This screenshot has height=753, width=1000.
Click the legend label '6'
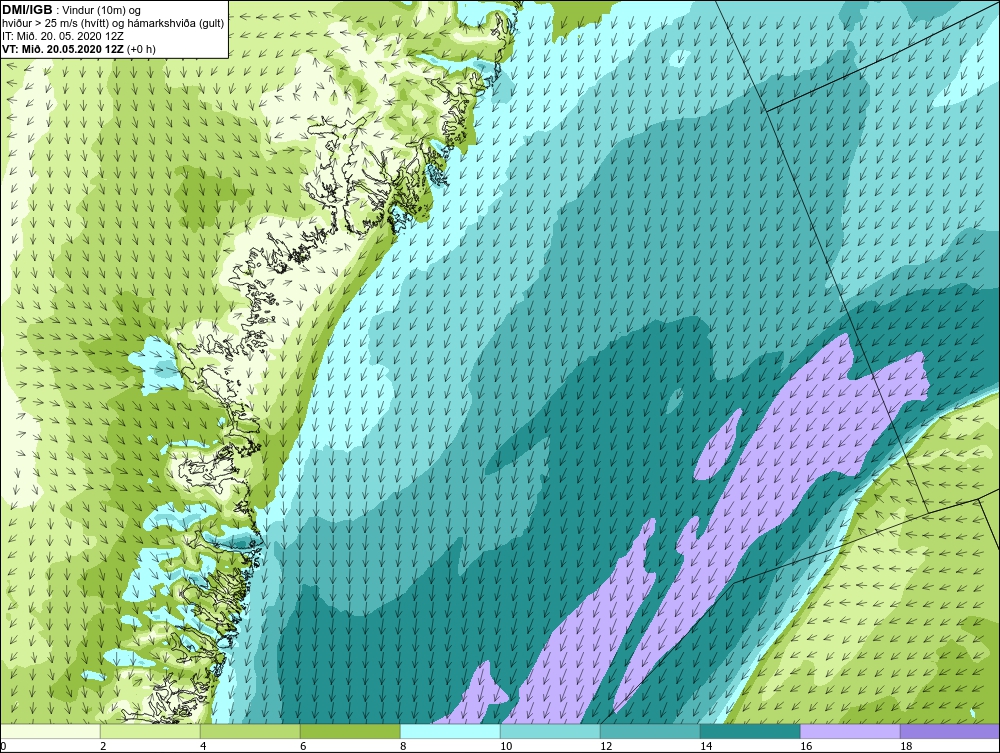303,746
